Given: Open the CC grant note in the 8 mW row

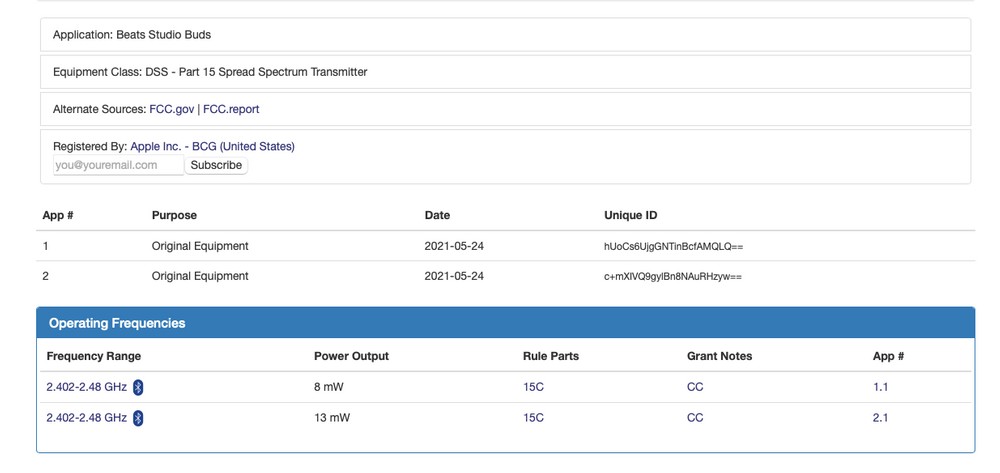Looking at the screenshot, I should 695,387.
